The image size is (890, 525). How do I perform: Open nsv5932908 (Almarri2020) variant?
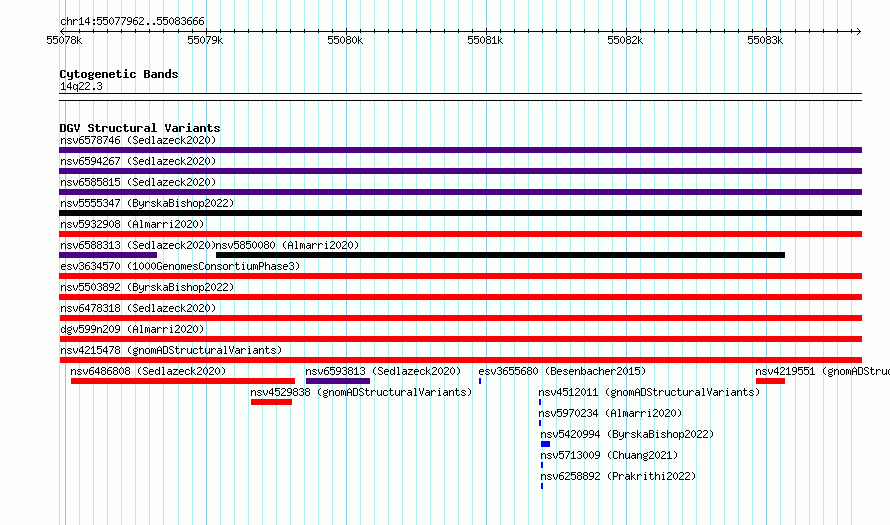(132, 224)
